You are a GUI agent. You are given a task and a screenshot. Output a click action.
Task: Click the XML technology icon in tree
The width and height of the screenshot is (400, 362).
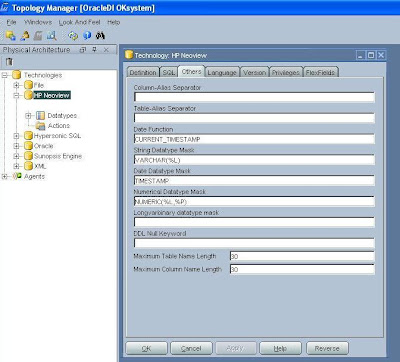coord(29,166)
